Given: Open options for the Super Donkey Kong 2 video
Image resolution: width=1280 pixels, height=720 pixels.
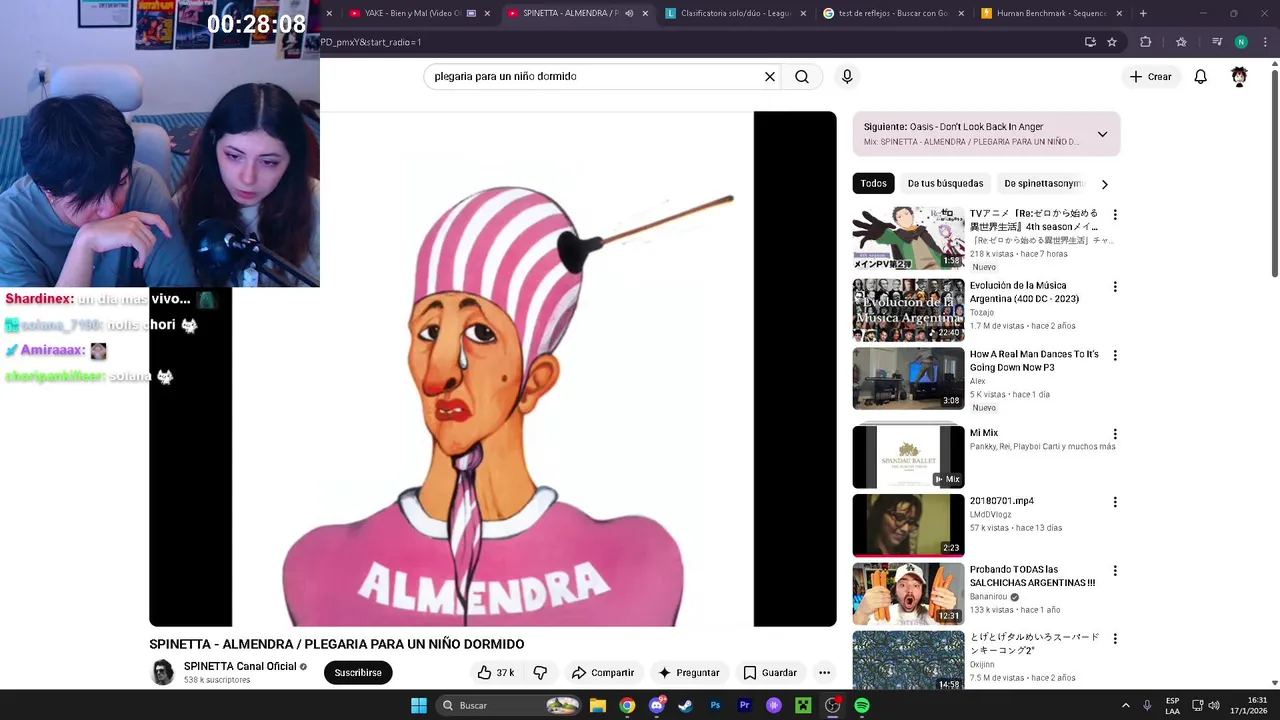Looking at the screenshot, I should coord(1115,639).
